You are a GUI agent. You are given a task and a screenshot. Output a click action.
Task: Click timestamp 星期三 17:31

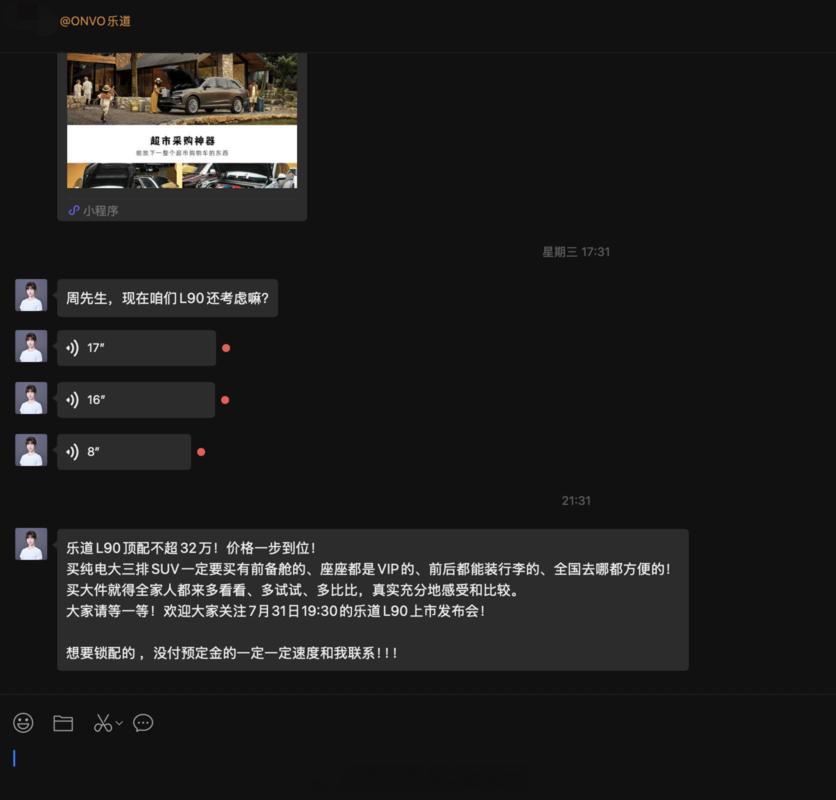click(x=576, y=252)
